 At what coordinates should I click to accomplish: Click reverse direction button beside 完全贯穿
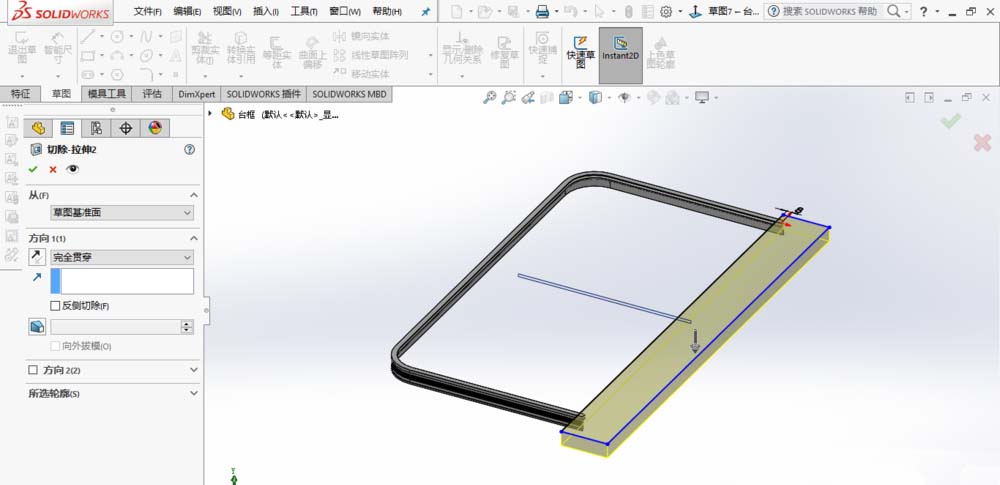click(x=37, y=257)
